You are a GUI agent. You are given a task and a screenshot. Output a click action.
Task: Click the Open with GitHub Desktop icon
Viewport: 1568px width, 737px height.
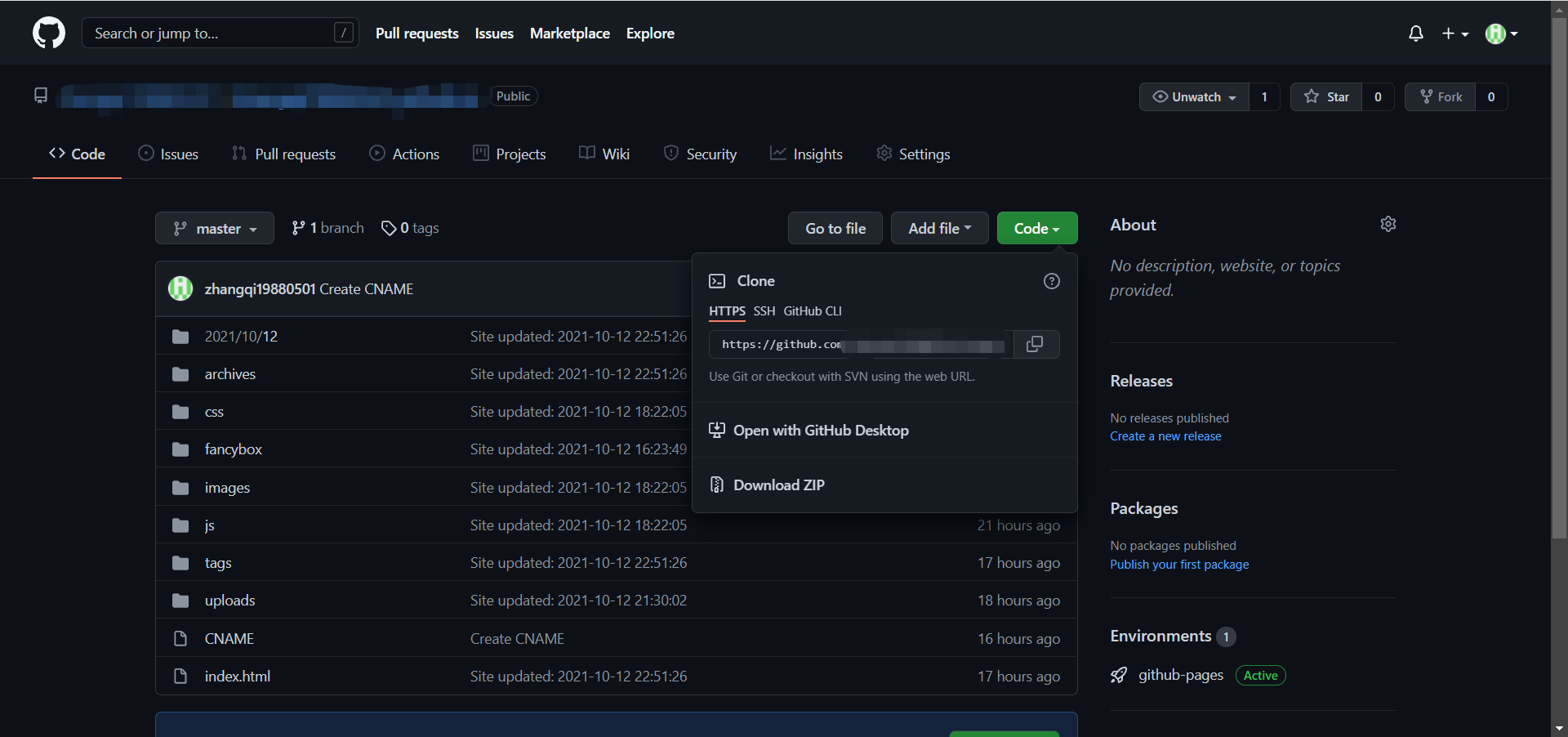[717, 431]
